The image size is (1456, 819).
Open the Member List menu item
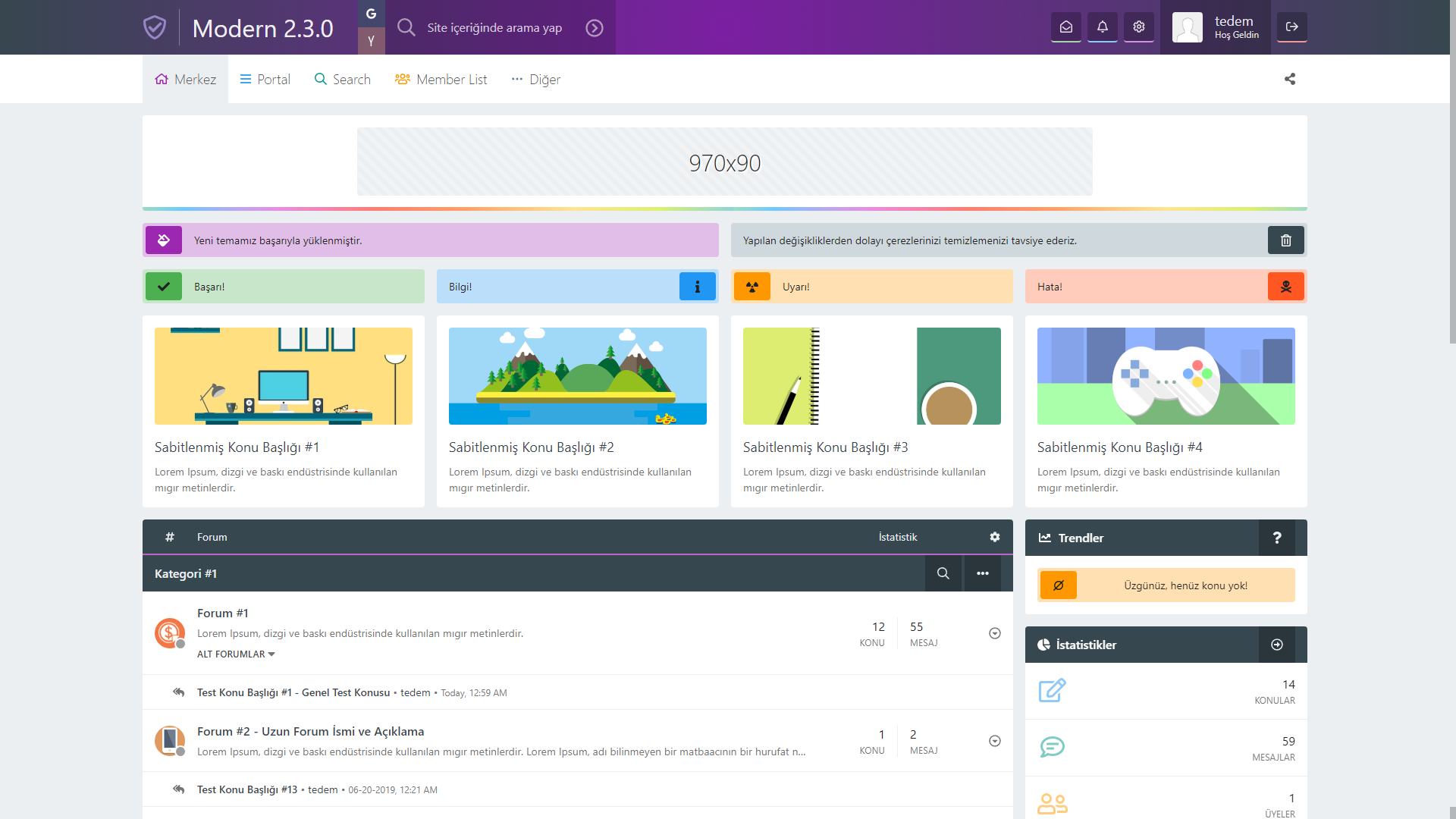[x=441, y=80]
